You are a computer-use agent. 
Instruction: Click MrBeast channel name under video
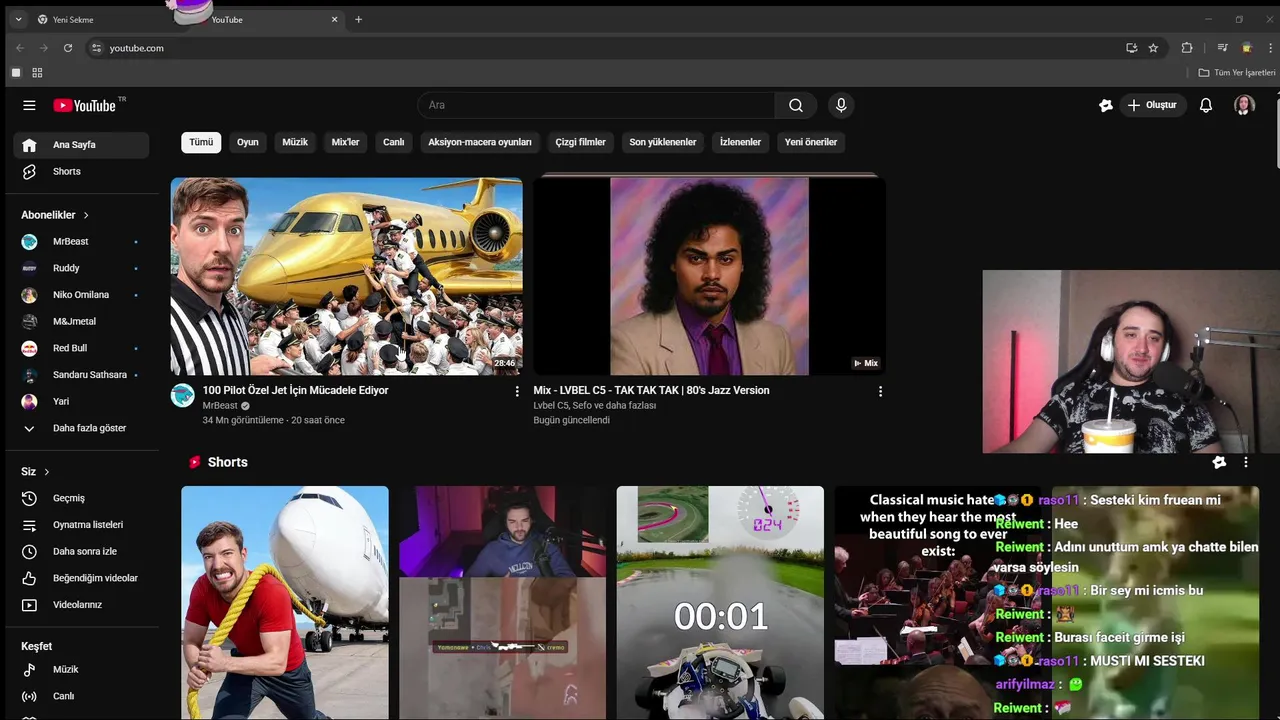click(x=220, y=406)
